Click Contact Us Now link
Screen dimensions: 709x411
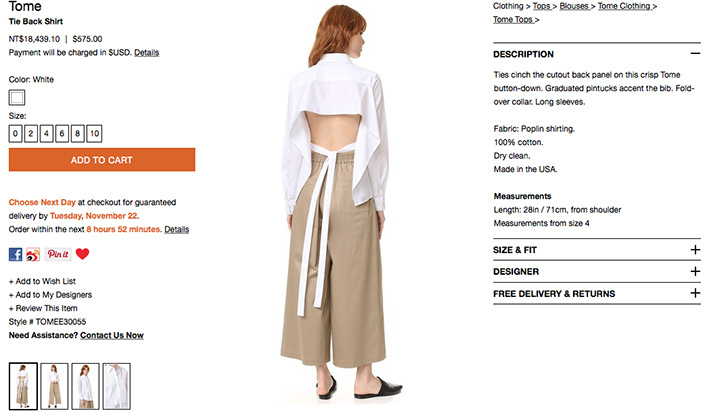pos(112,335)
